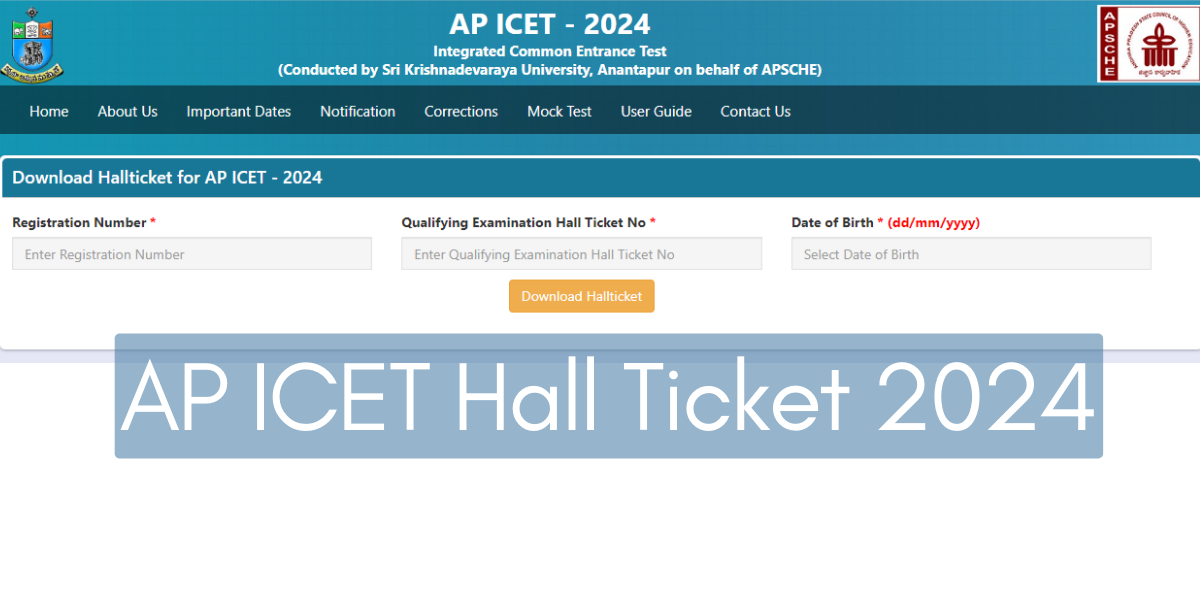Open the Corrections menu link
This screenshot has height=600, width=1200.
pyautogui.click(x=461, y=111)
